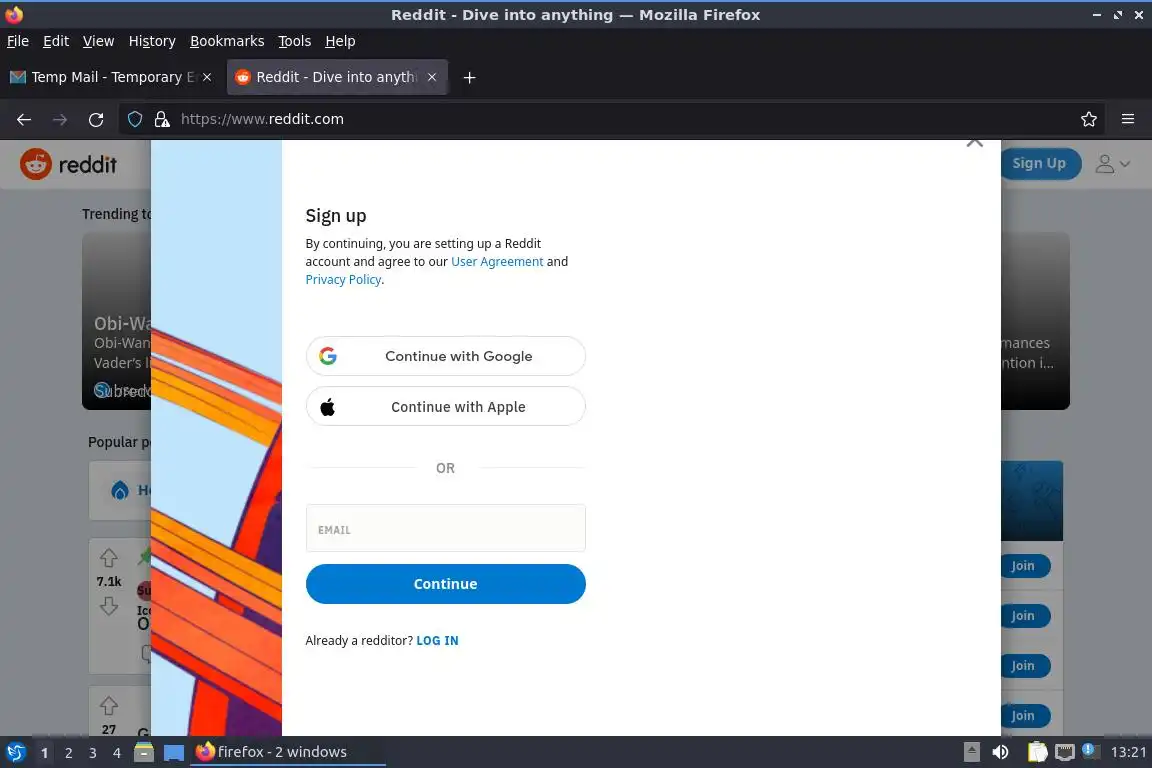
Task: Click the clock showing 13:21
Action: (1128, 752)
